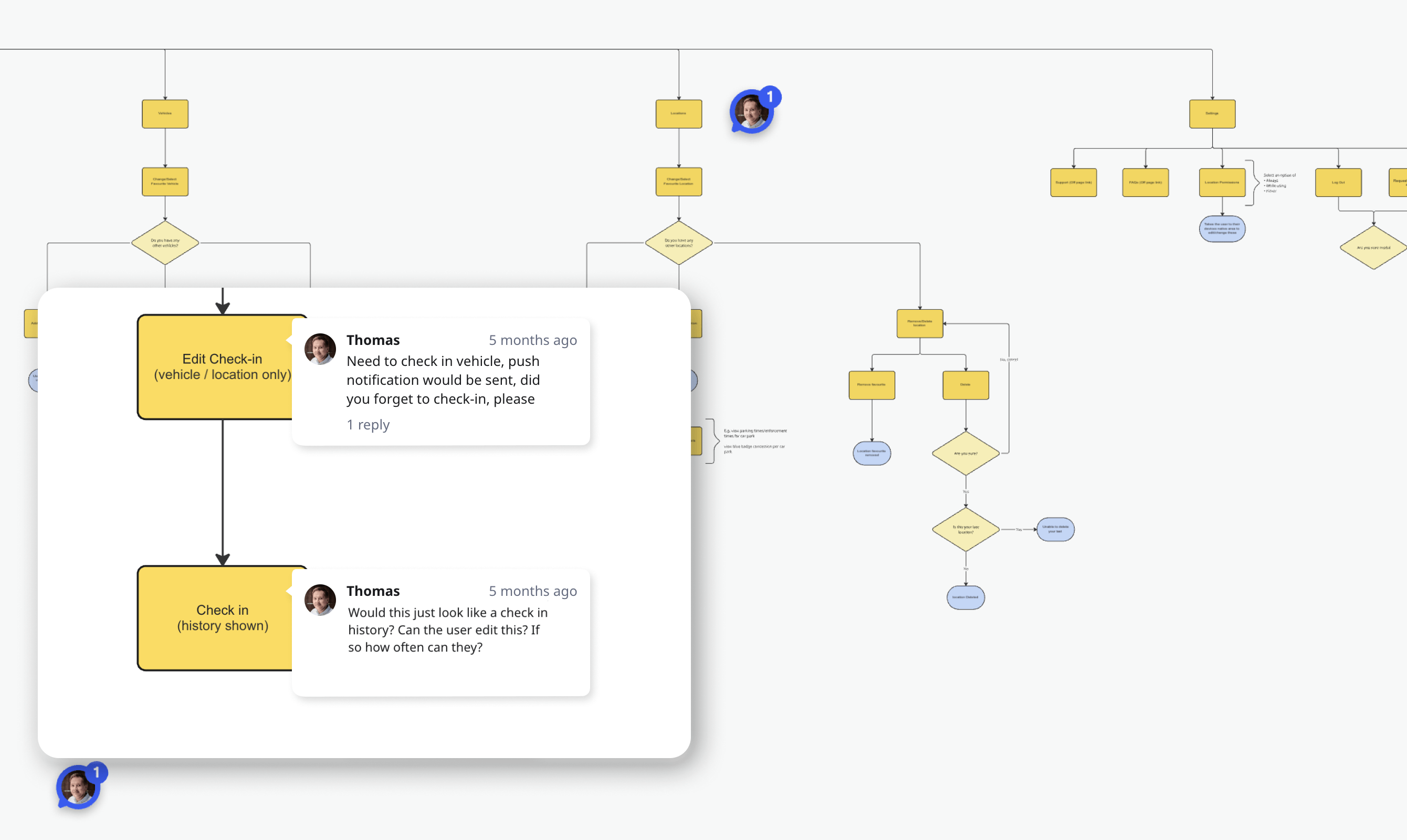This screenshot has height=840, width=1407.
Task: Select the Log Out node
Action: tap(1339, 182)
